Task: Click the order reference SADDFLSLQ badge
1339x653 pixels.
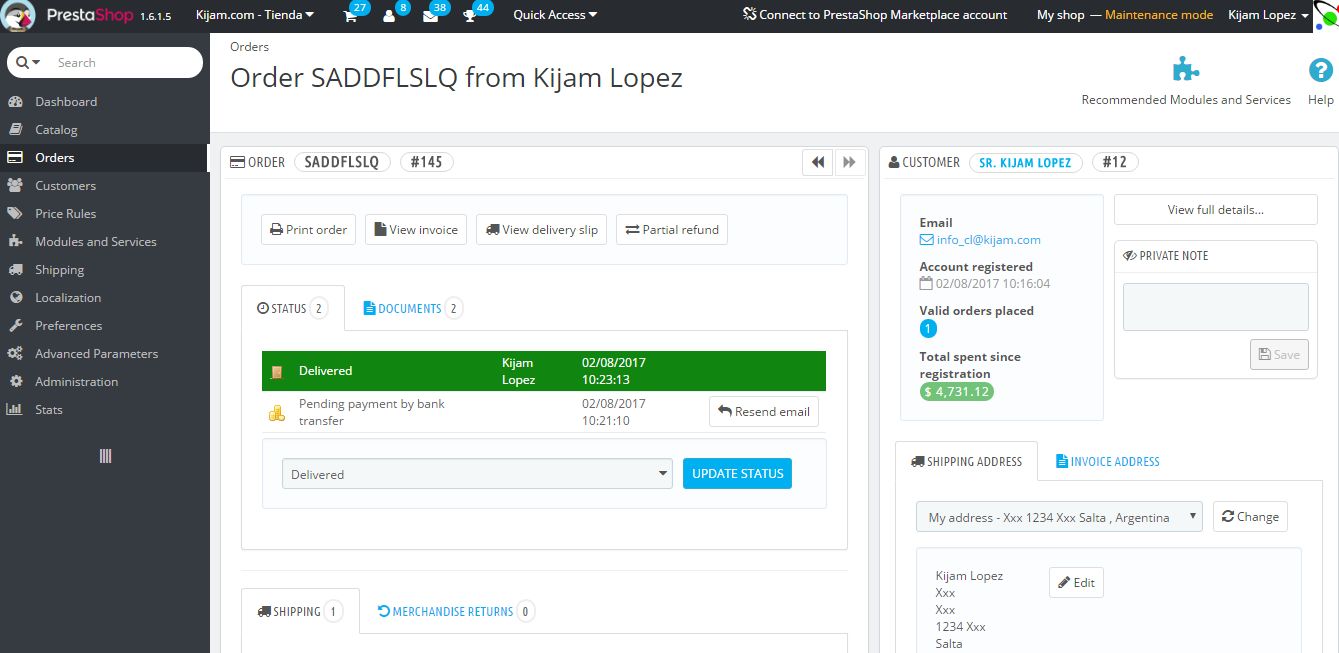Action: [341, 162]
